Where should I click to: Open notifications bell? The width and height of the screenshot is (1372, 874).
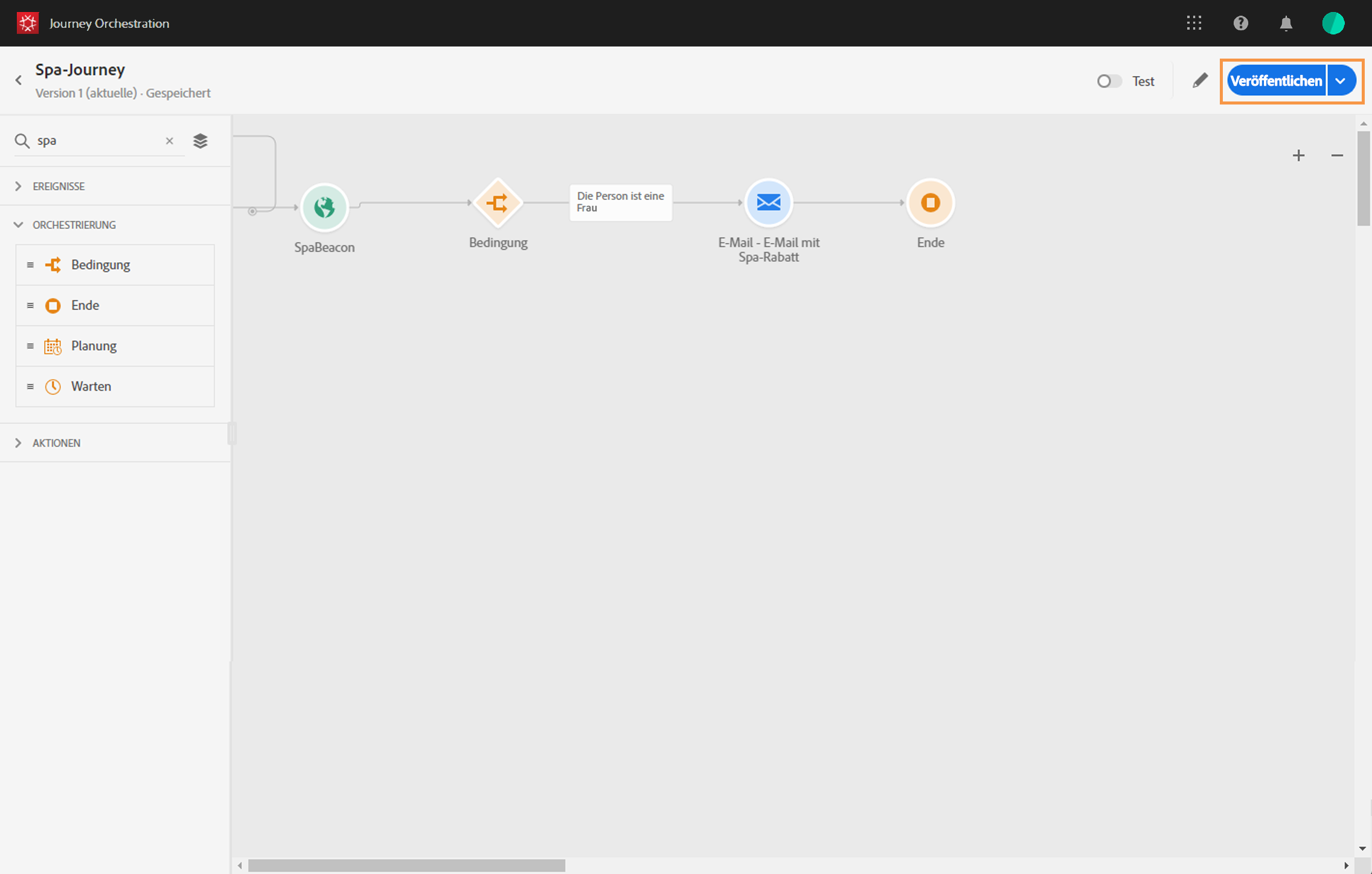click(x=1286, y=23)
